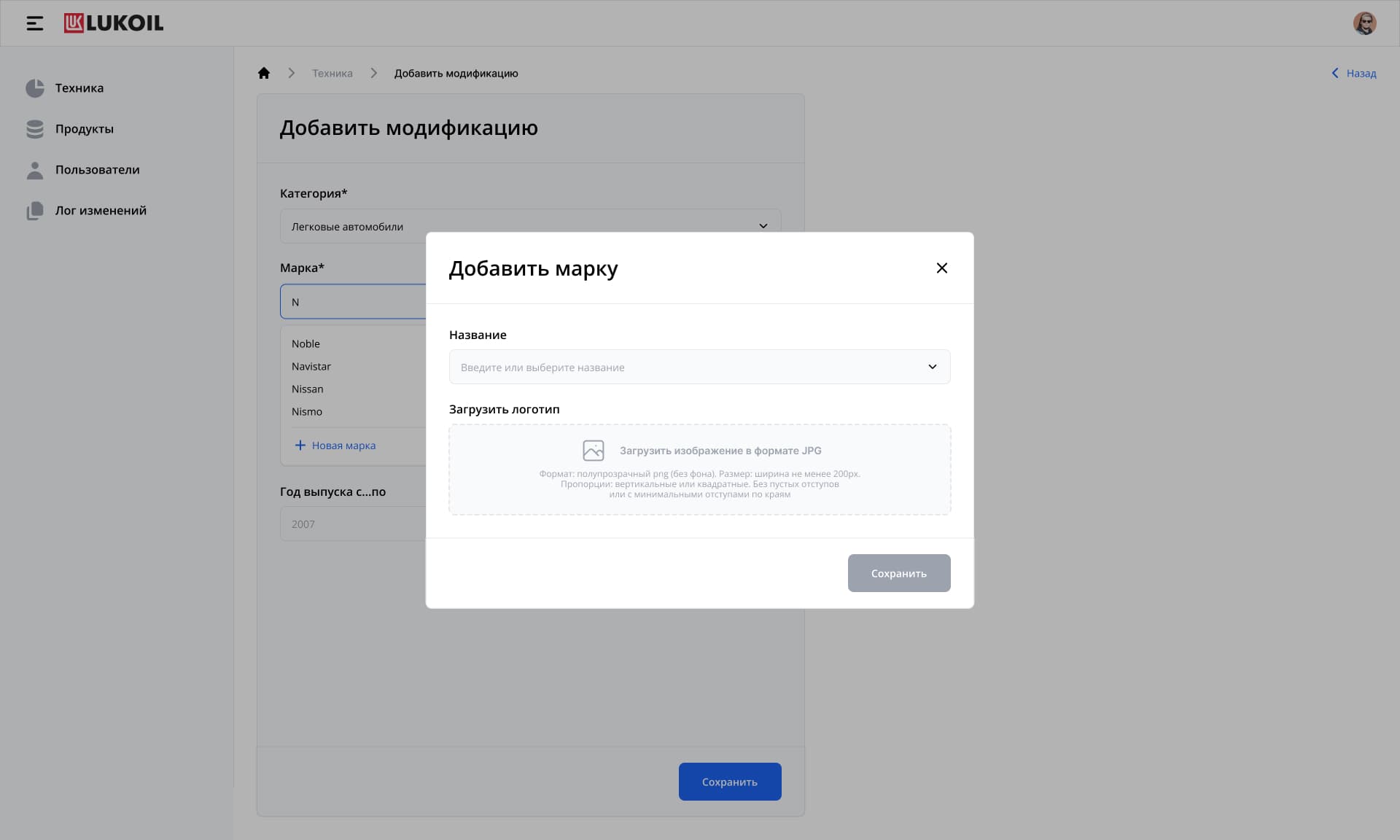This screenshot has height=840, width=1400.
Task: Open the Категория dropdown chevron
Action: (x=763, y=226)
